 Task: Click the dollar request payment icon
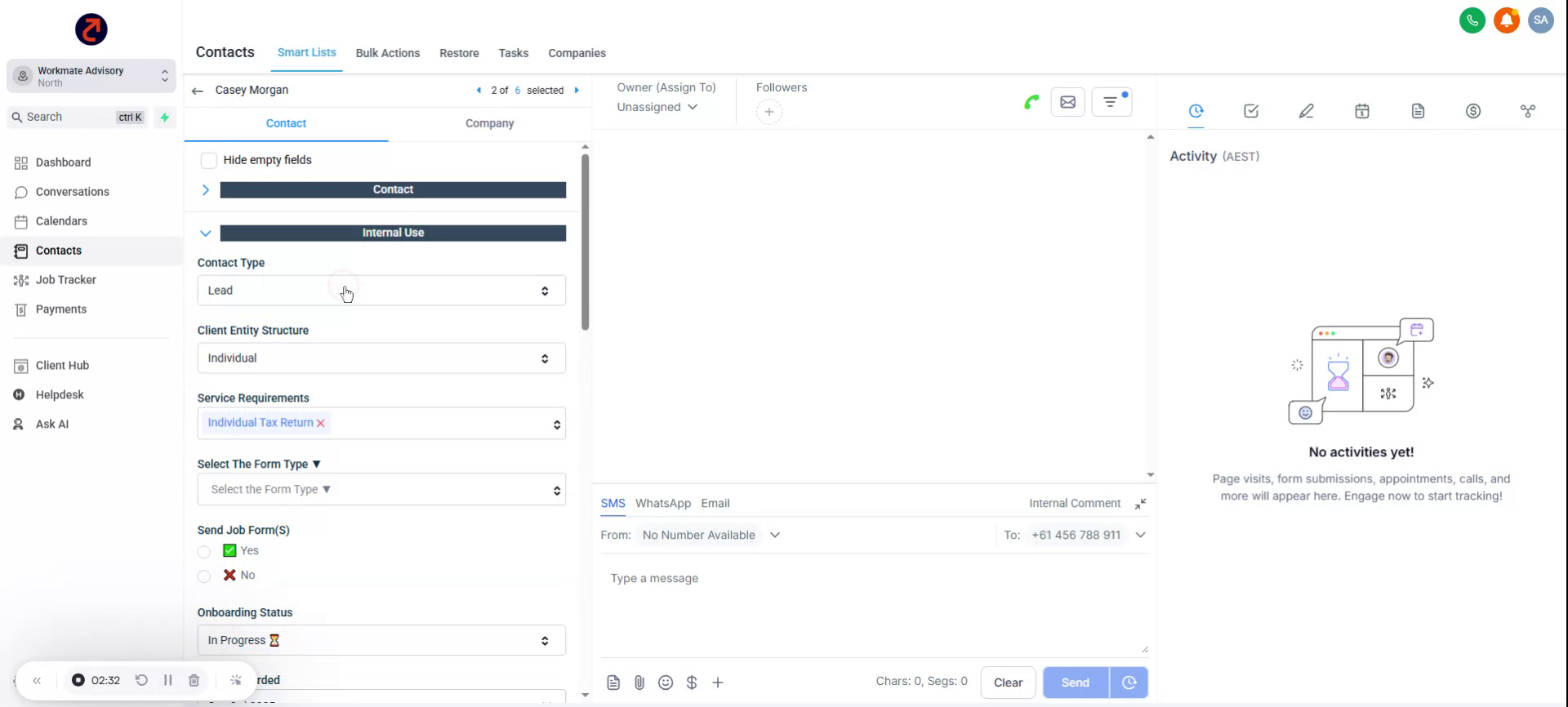[692, 683]
